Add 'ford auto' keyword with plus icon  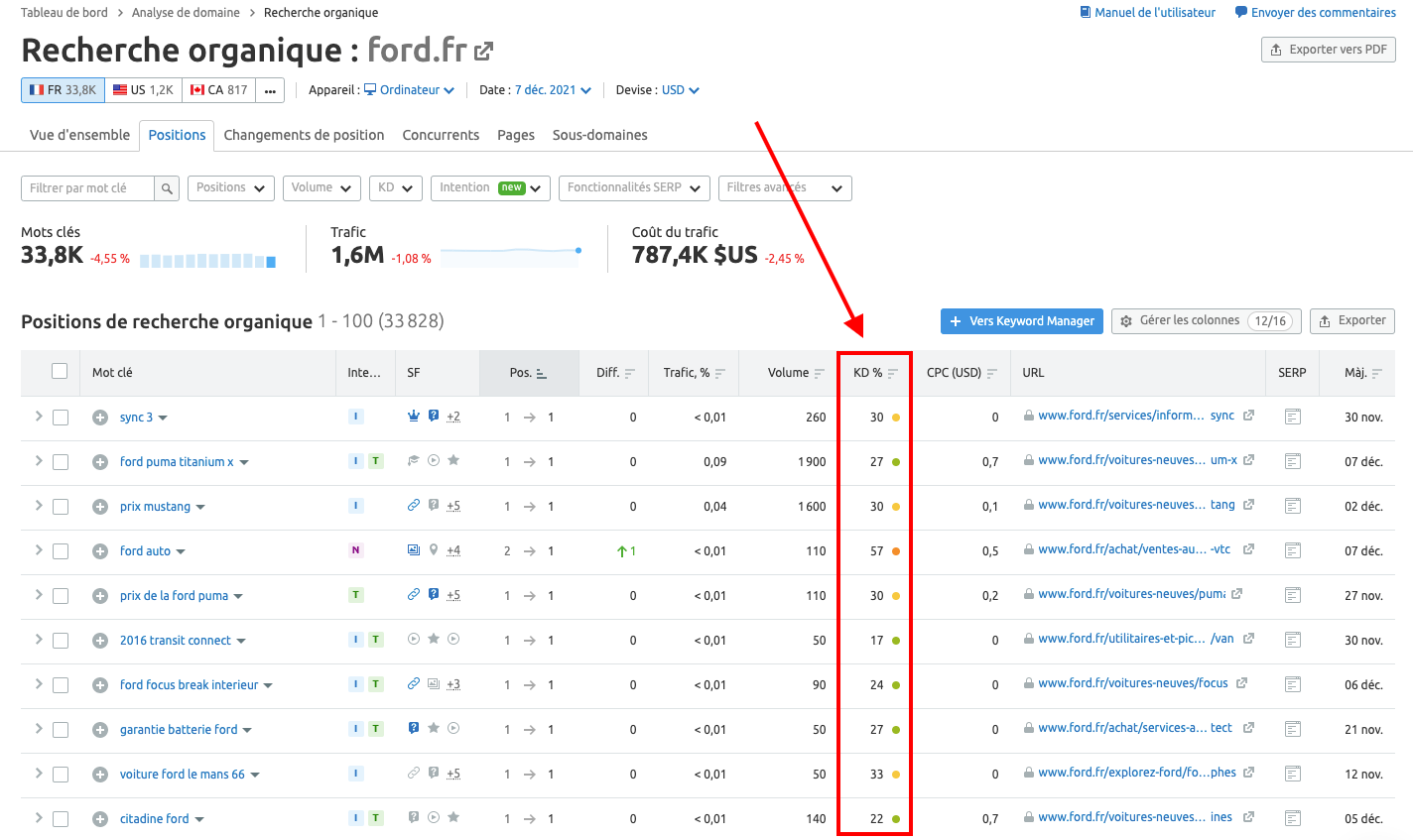tap(100, 551)
